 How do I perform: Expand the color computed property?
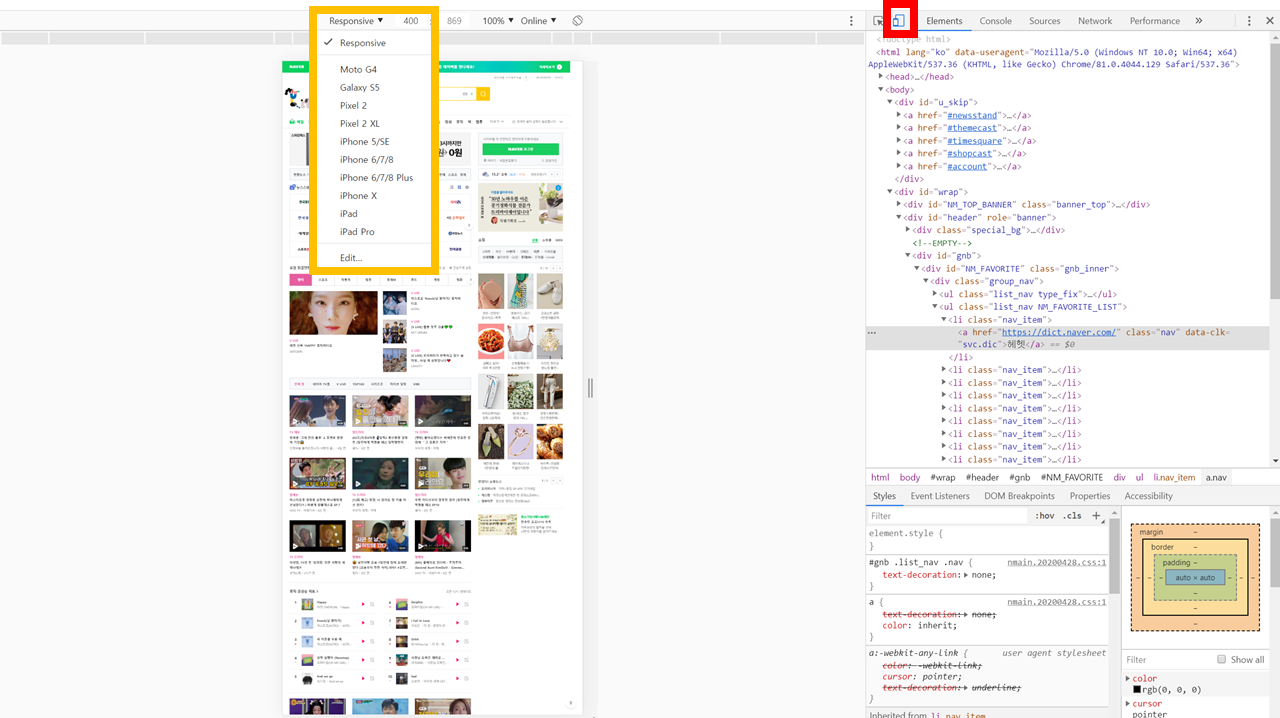[x=1128, y=679]
